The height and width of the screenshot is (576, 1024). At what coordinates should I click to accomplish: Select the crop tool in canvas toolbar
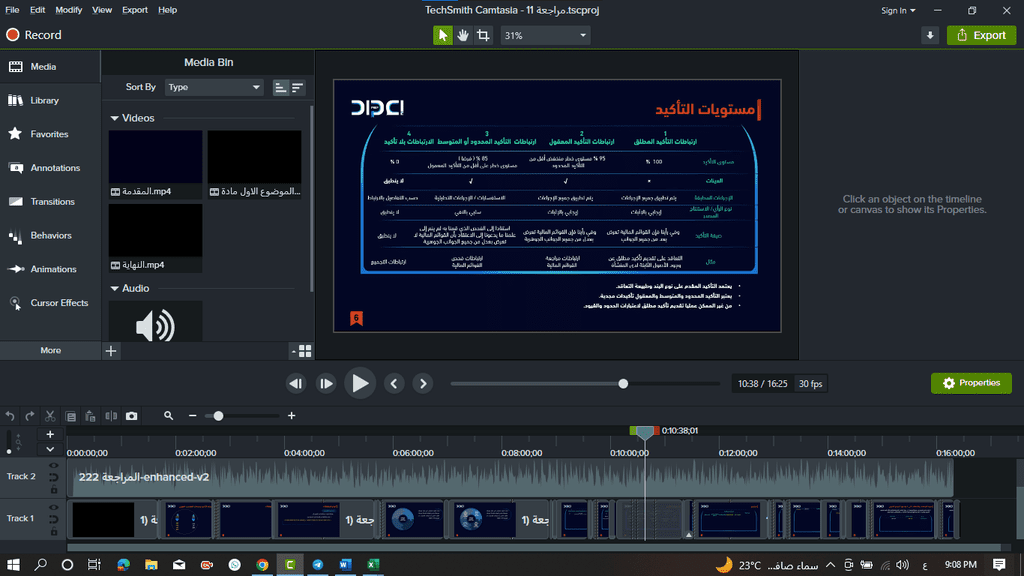point(484,35)
